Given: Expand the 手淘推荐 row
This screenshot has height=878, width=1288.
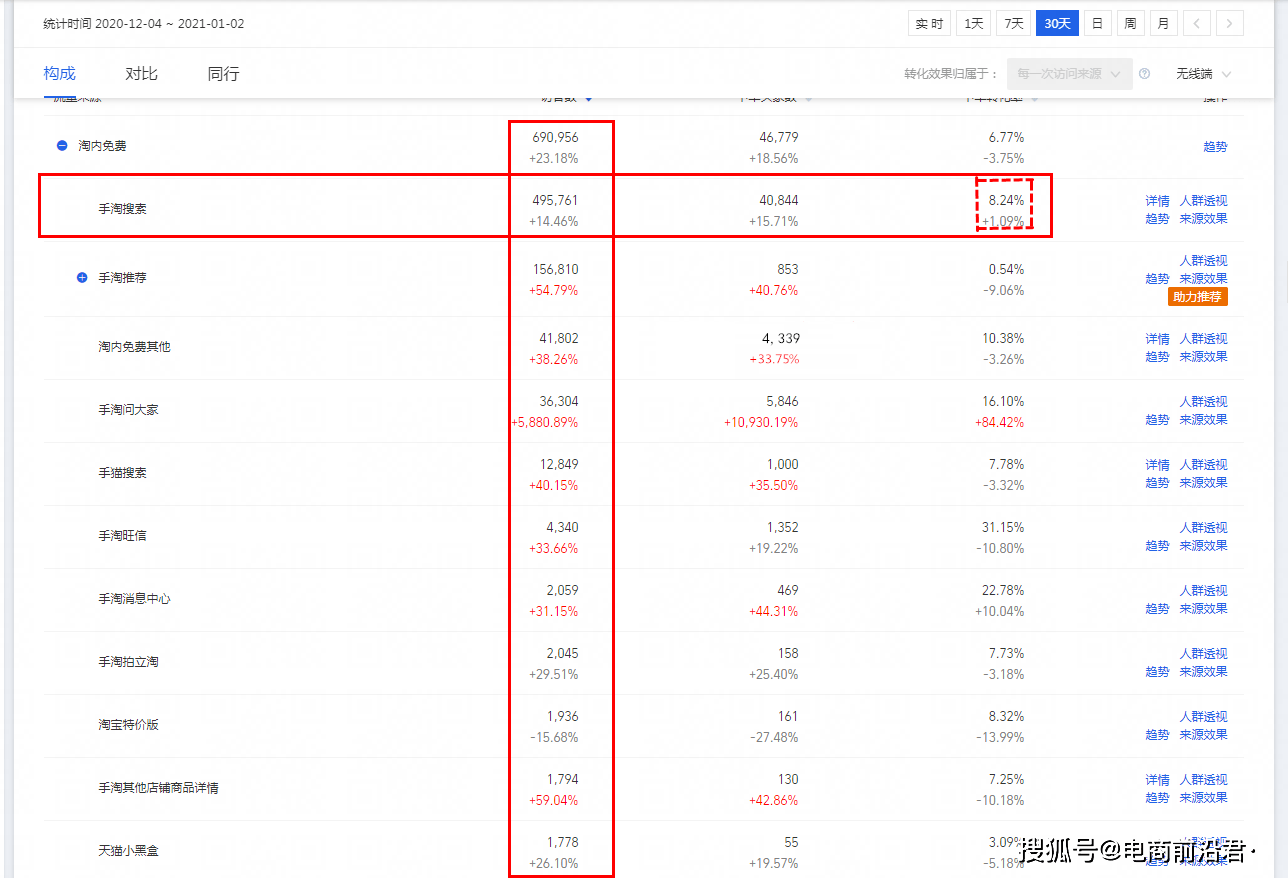Looking at the screenshot, I should 82,278.
